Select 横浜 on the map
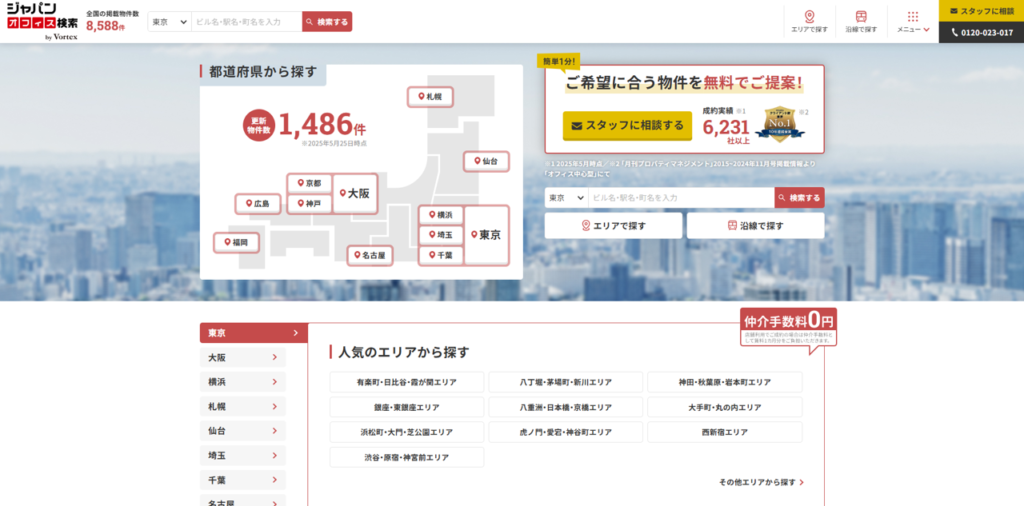This screenshot has height=506, width=1024. point(441,215)
